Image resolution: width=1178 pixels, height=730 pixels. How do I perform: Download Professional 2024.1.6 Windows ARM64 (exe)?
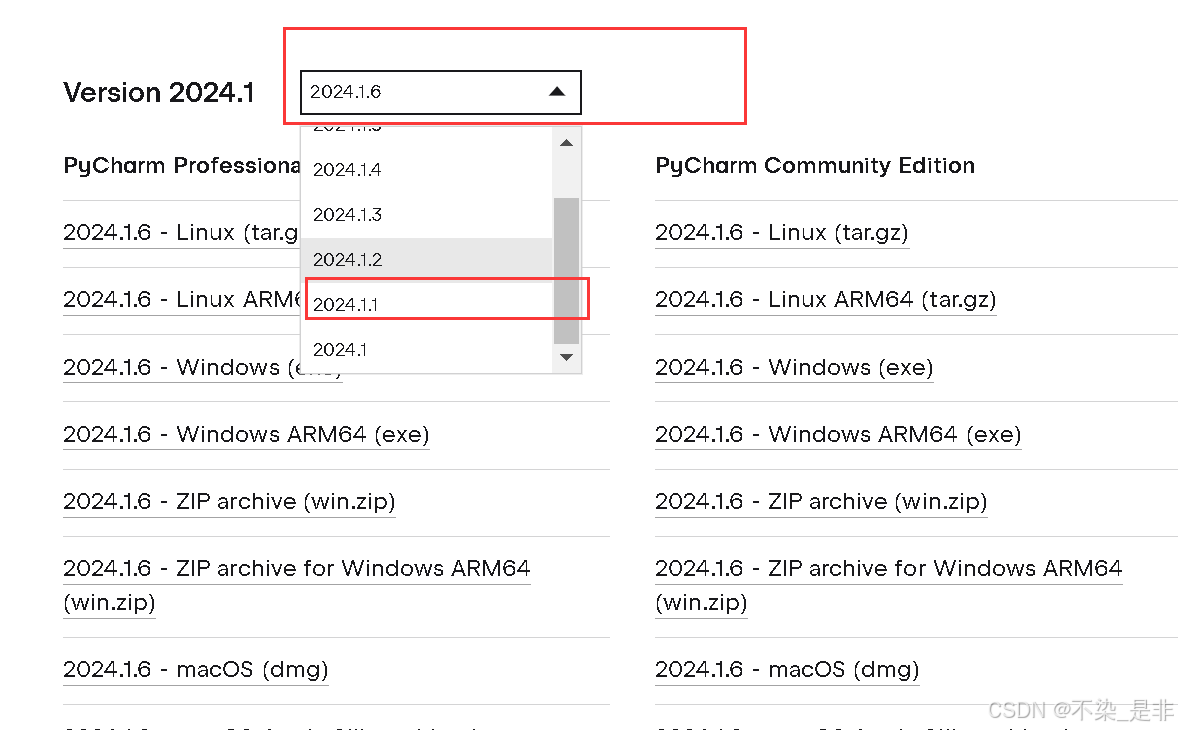pos(246,434)
